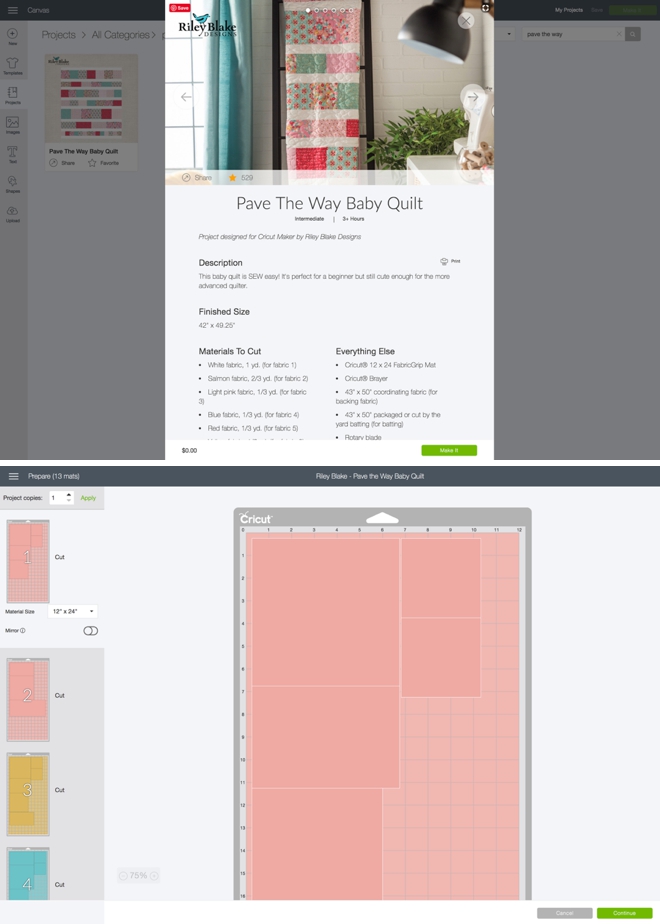660x924 pixels.
Task: Click the project copies number field
Action: point(57,498)
